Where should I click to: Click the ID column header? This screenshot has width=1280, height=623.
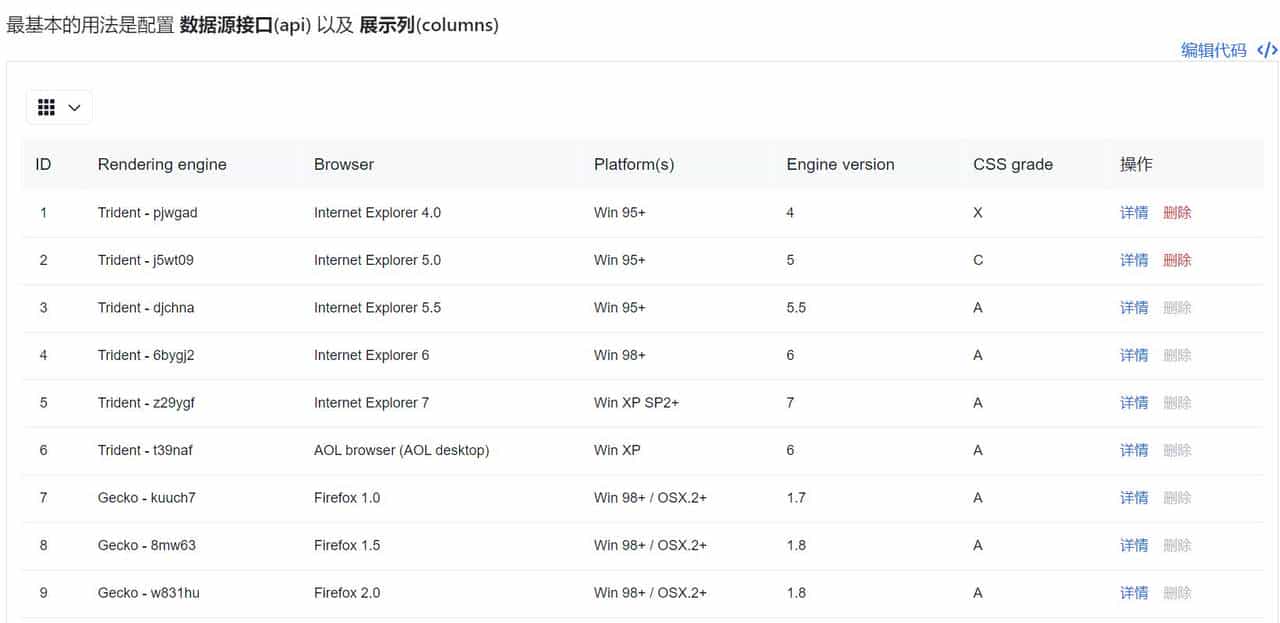pyautogui.click(x=43, y=164)
